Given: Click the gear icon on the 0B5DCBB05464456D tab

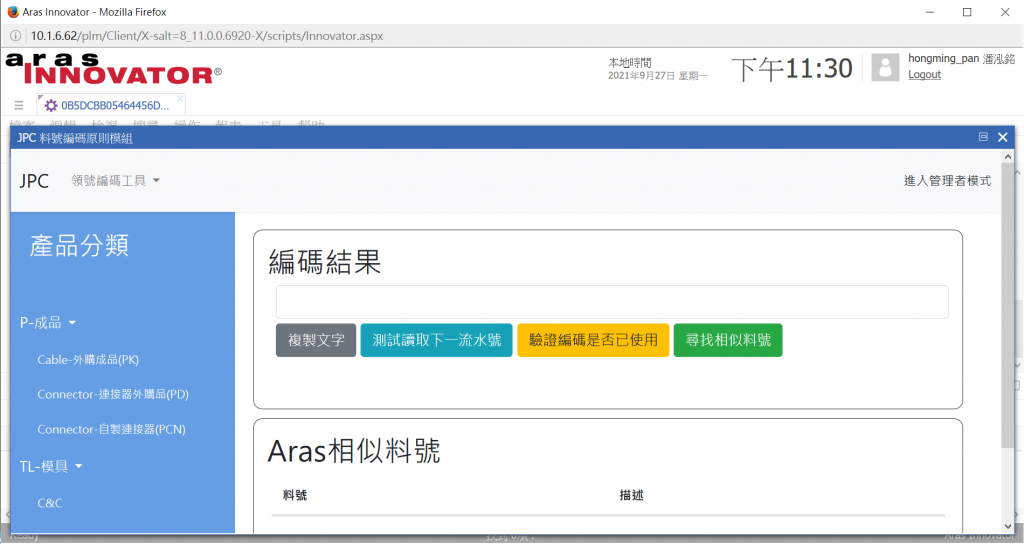Looking at the screenshot, I should tap(51, 105).
